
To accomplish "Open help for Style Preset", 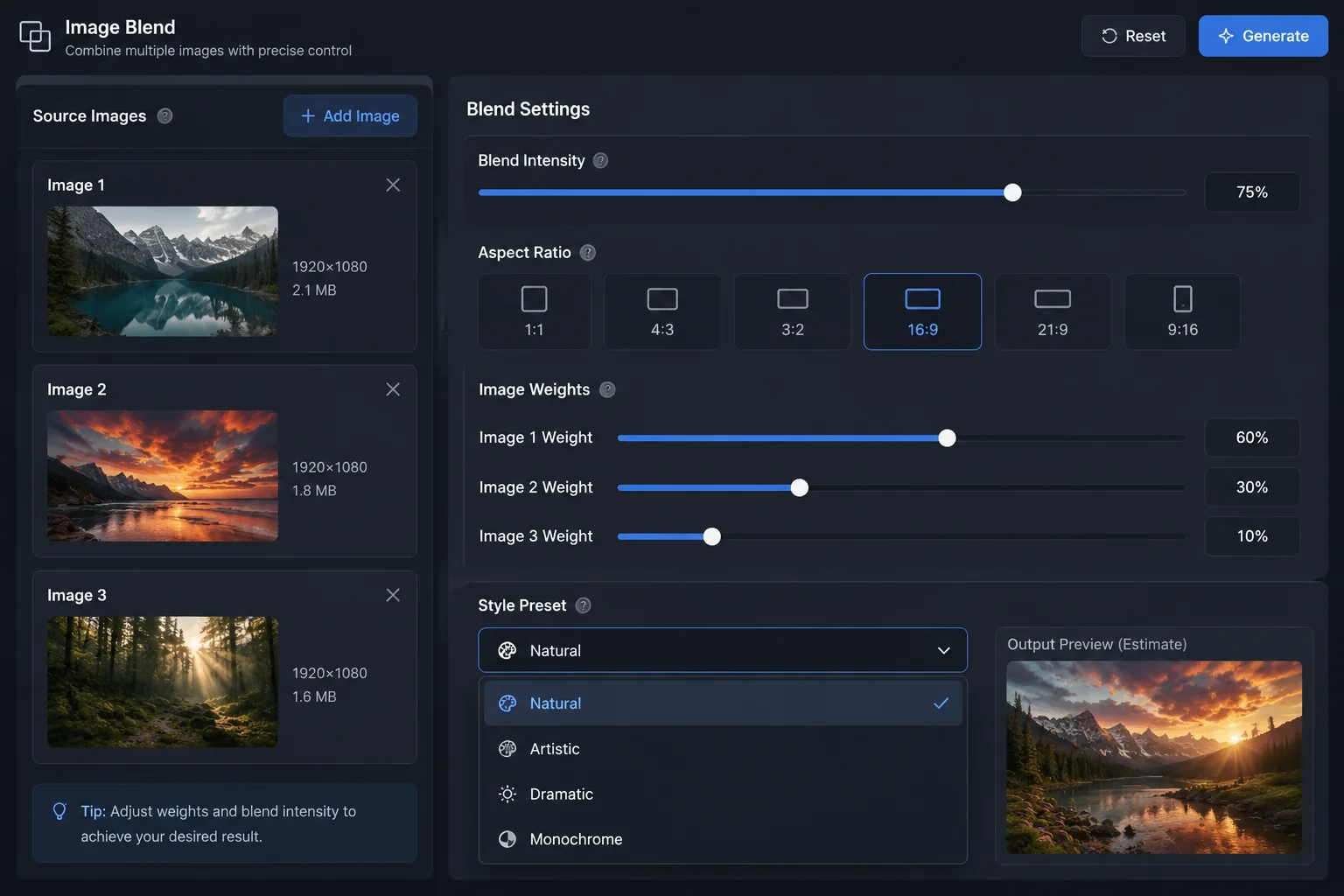I will (x=584, y=605).
